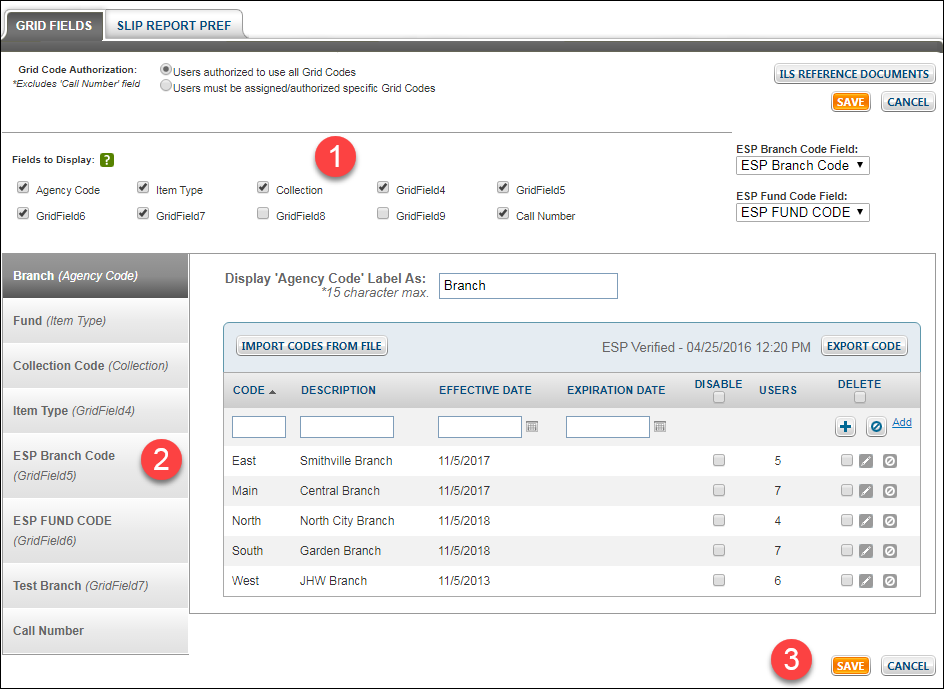Switch to the SLIP REPORT PREF tab
Image resolution: width=944 pixels, height=689 pixels.
[x=174, y=24]
